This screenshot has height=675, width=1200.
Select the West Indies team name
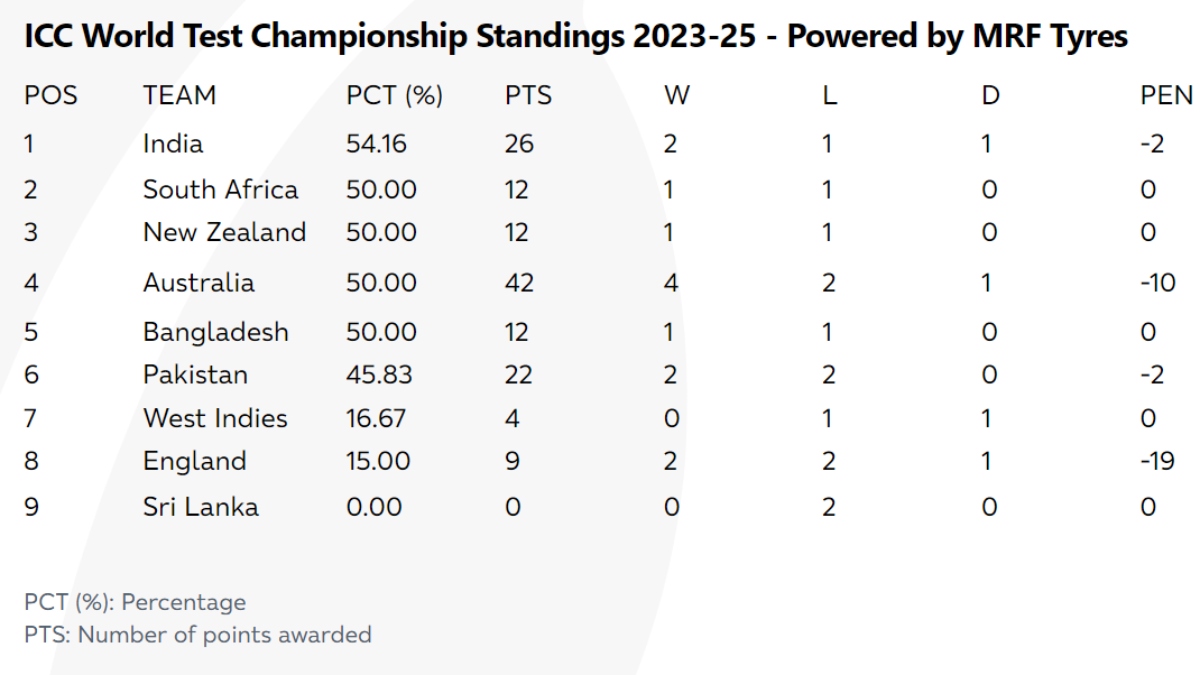pyautogui.click(x=215, y=418)
